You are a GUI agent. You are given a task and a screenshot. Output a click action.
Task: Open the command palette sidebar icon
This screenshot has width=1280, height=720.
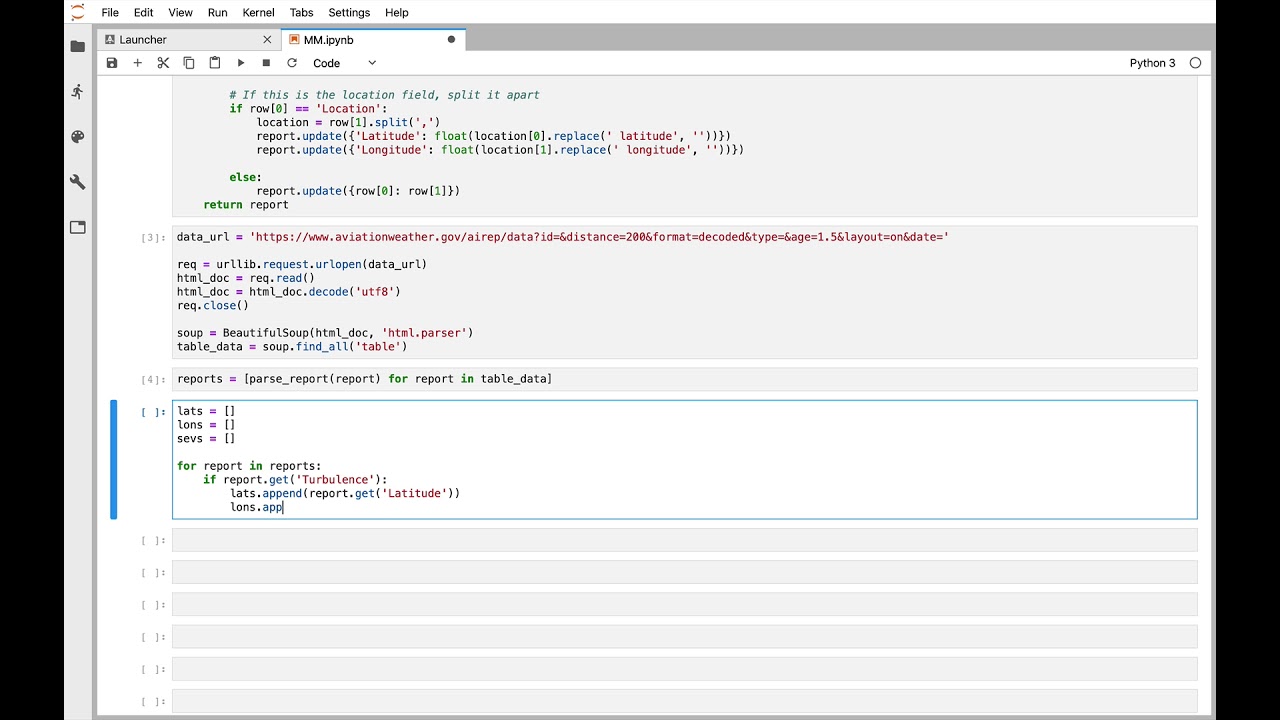pos(78,137)
